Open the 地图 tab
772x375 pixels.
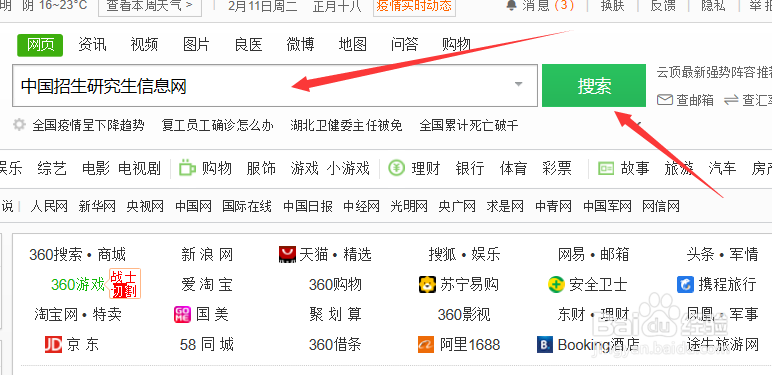point(353,45)
